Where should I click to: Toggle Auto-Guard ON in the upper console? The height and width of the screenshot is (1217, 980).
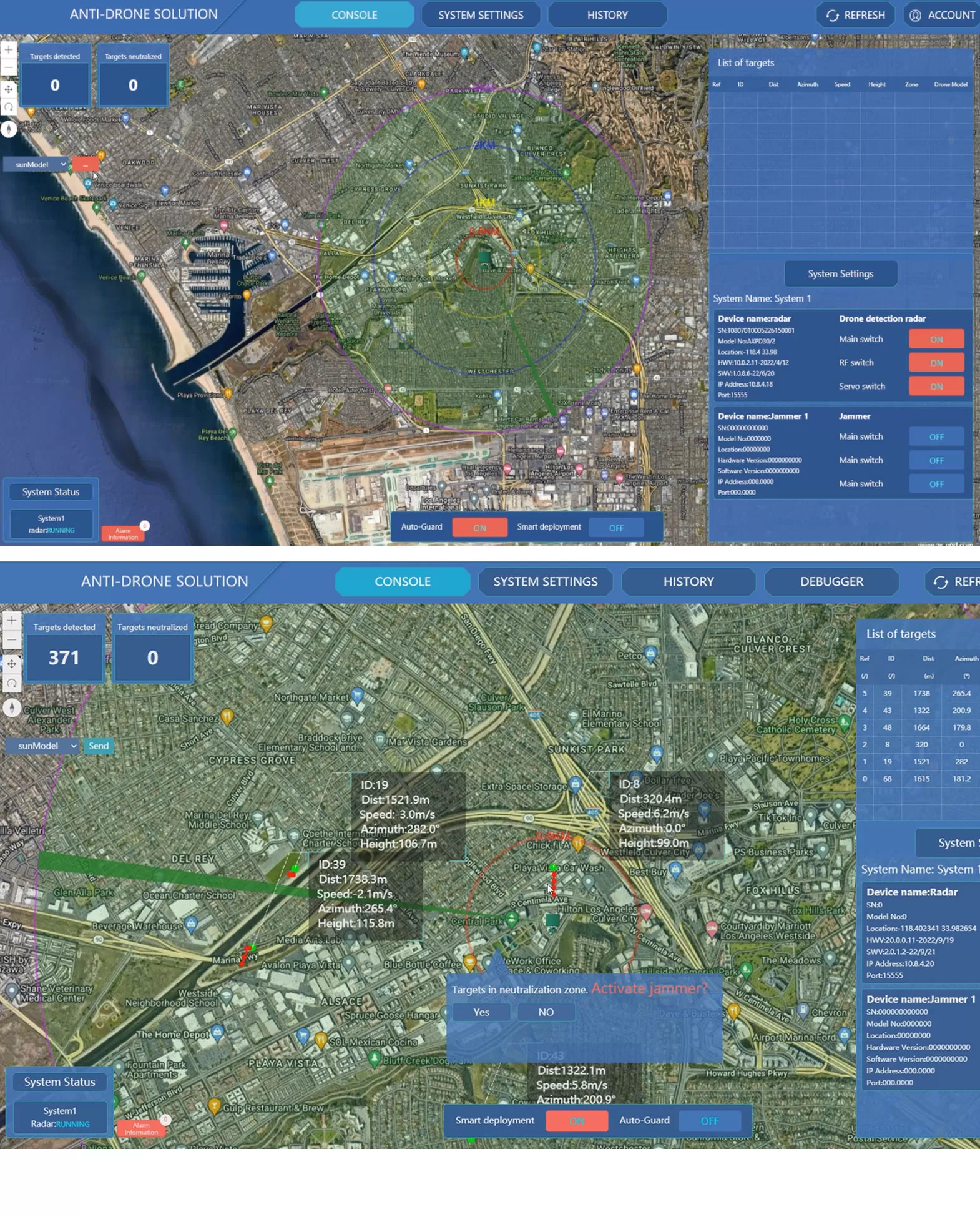[x=479, y=528]
